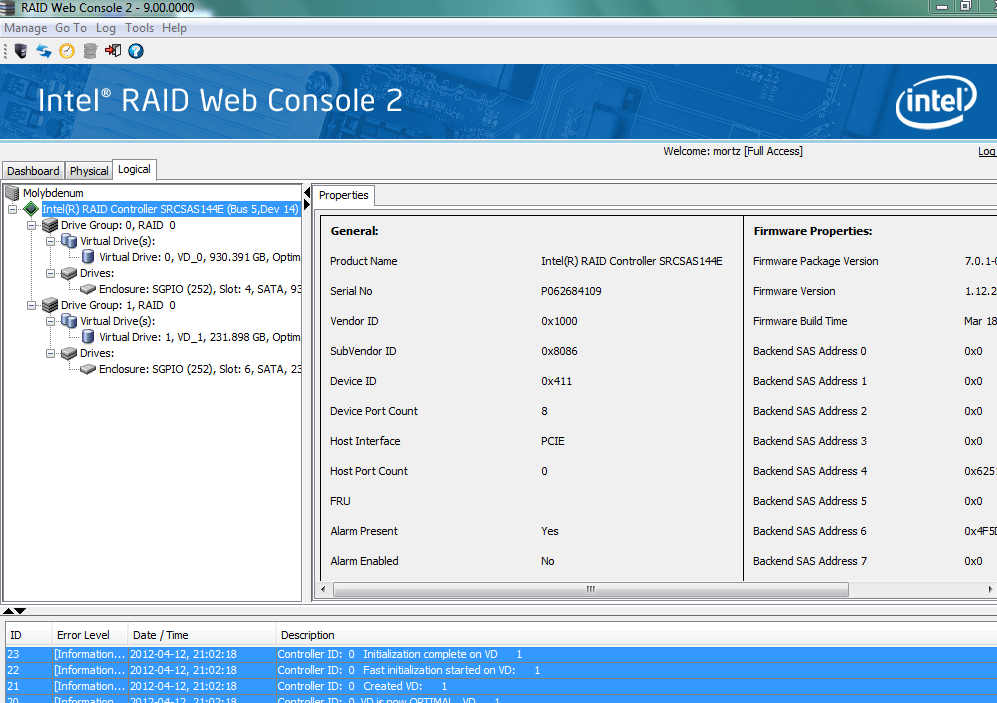
Task: Click the Slot 4 SATA drive icon
Action: (x=88, y=289)
